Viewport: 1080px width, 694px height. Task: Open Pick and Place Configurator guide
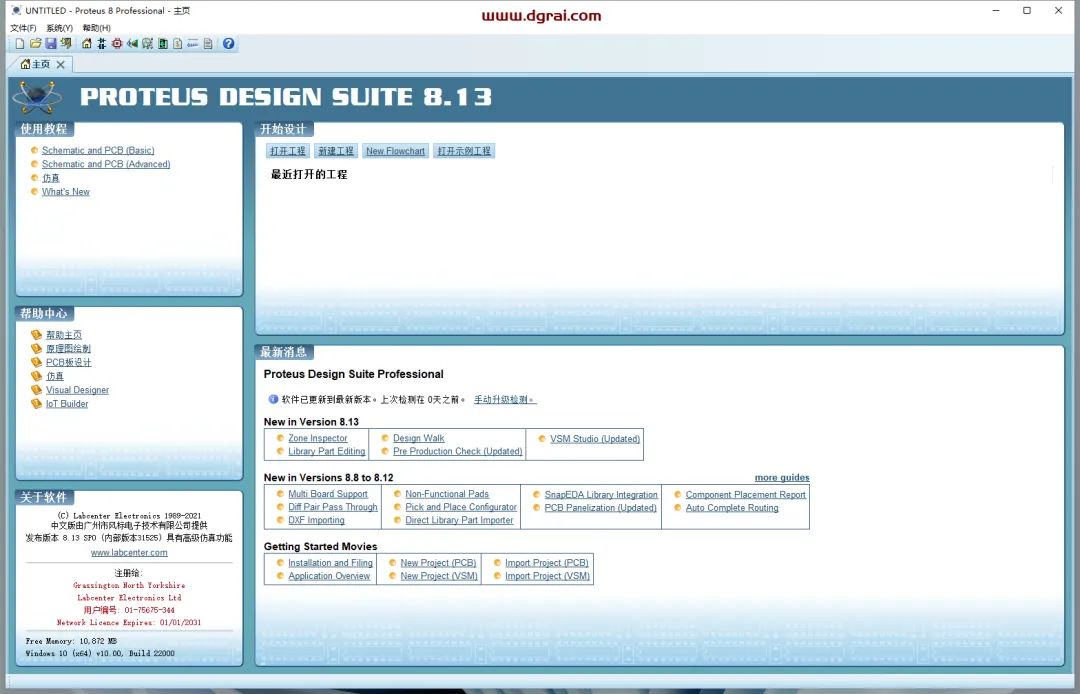(x=461, y=507)
